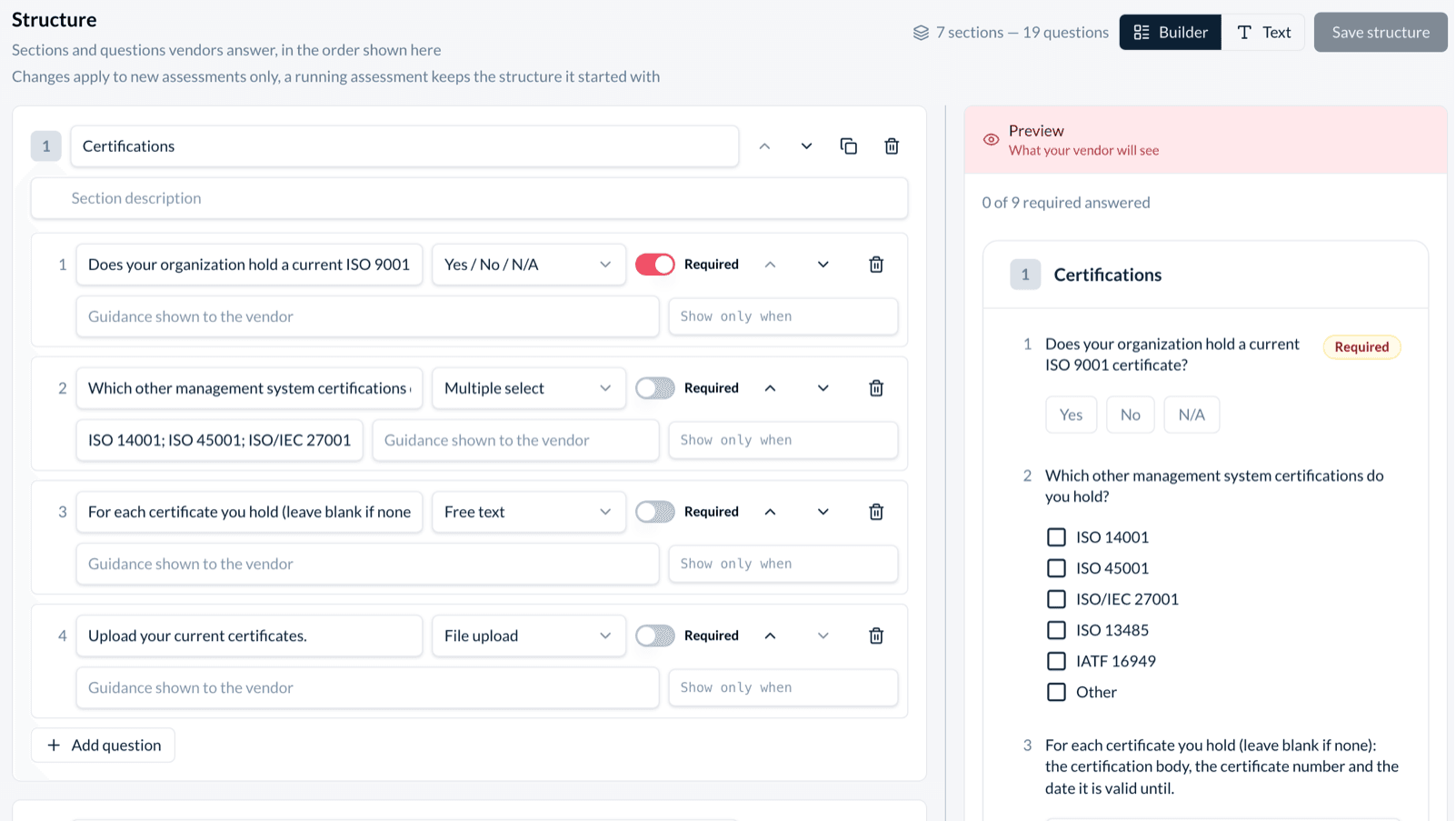Image resolution: width=1456 pixels, height=821 pixels.
Task: Click the Section description field
Action: [x=469, y=198]
